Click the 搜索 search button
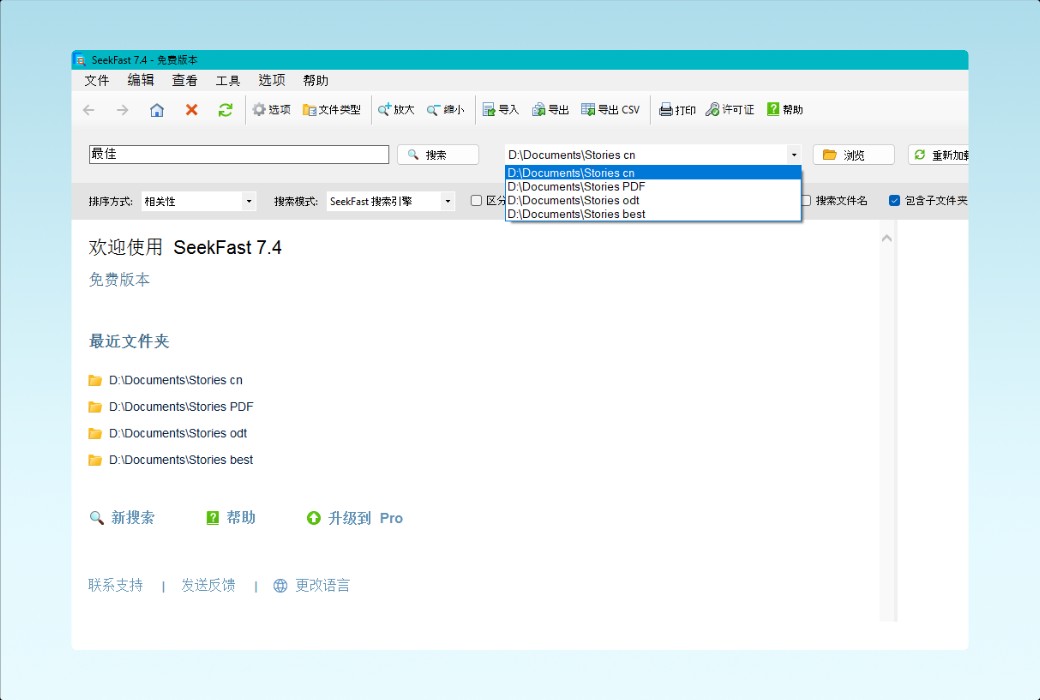The image size is (1040, 700). pos(438,155)
